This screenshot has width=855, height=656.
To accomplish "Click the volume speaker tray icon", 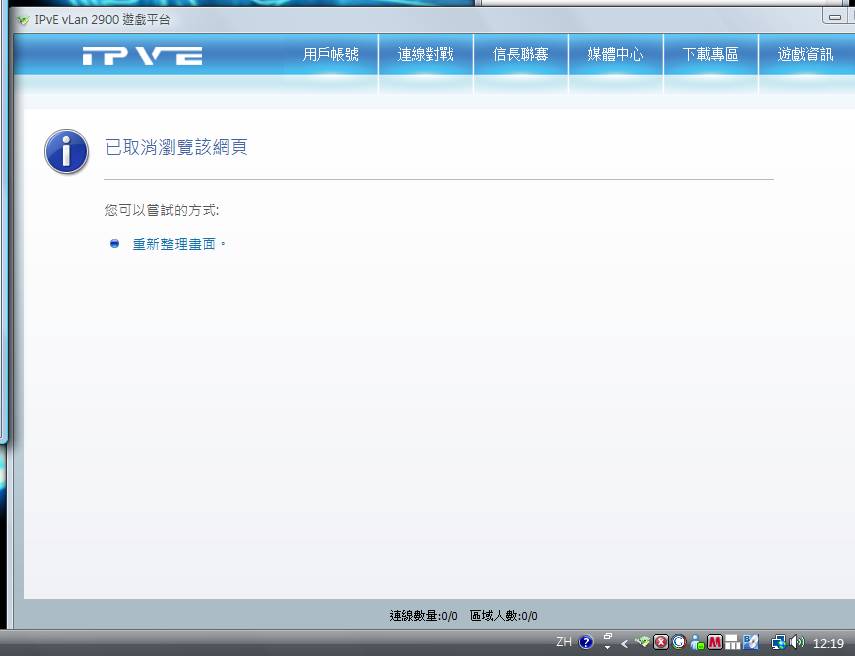I will click(x=797, y=642).
